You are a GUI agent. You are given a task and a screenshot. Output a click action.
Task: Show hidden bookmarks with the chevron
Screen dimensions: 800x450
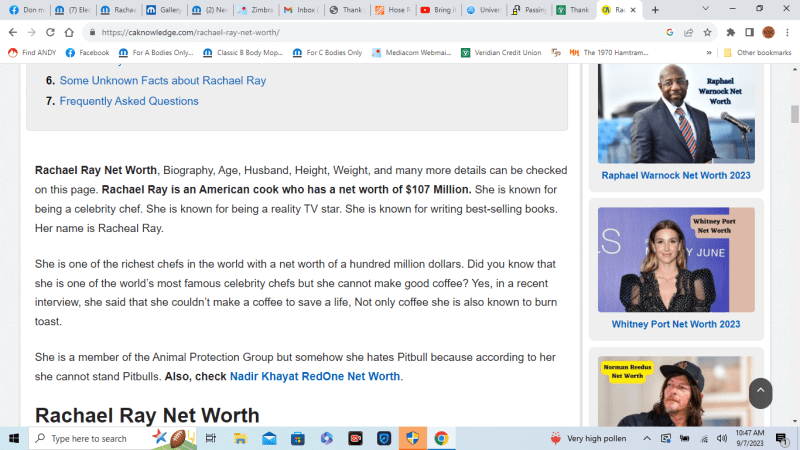(x=709, y=53)
